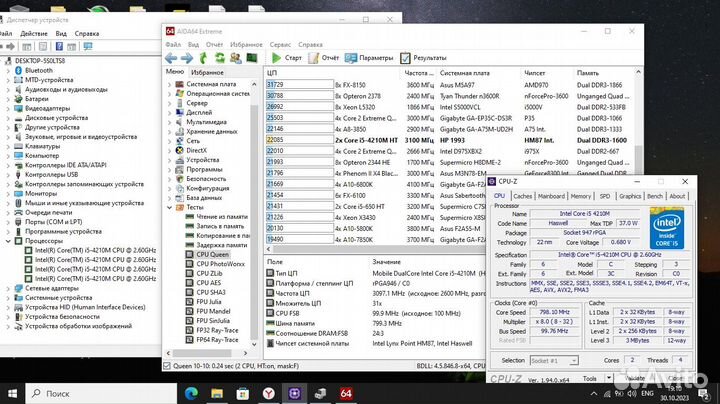Select FPU Julia test in tree

click(x=208, y=302)
